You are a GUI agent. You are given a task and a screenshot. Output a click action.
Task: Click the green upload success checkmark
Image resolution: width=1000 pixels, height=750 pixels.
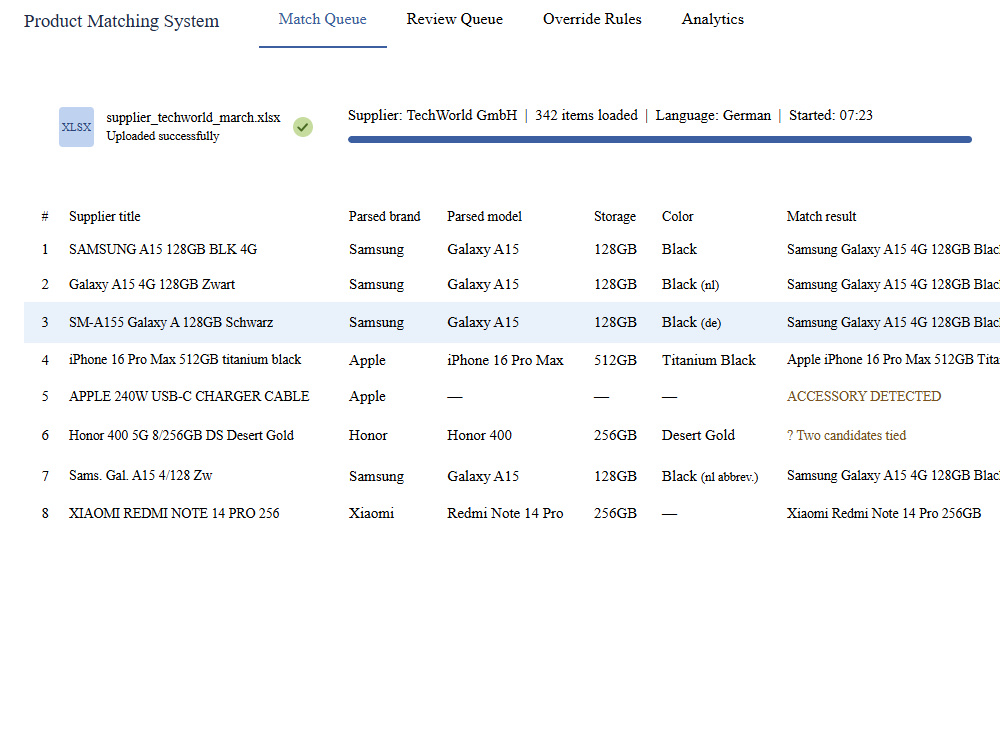(x=303, y=127)
